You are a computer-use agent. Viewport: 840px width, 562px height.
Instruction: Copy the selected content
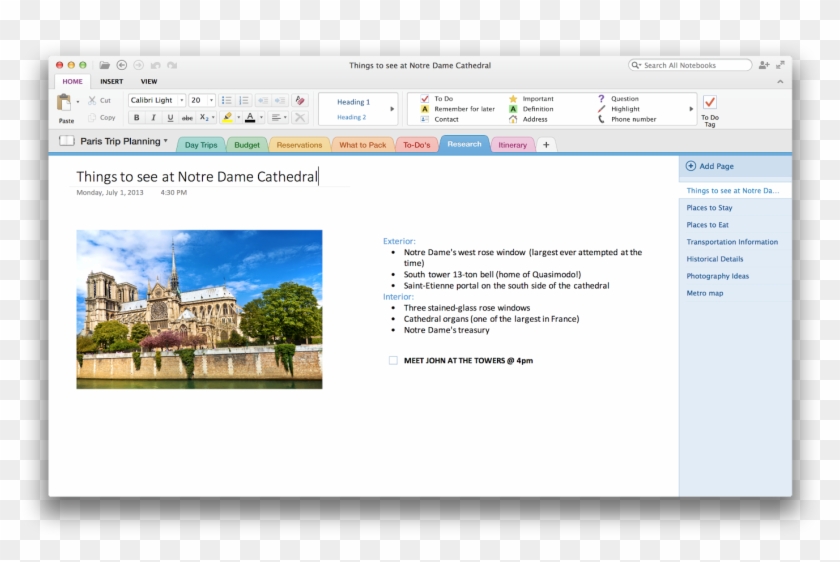pyautogui.click(x=102, y=117)
